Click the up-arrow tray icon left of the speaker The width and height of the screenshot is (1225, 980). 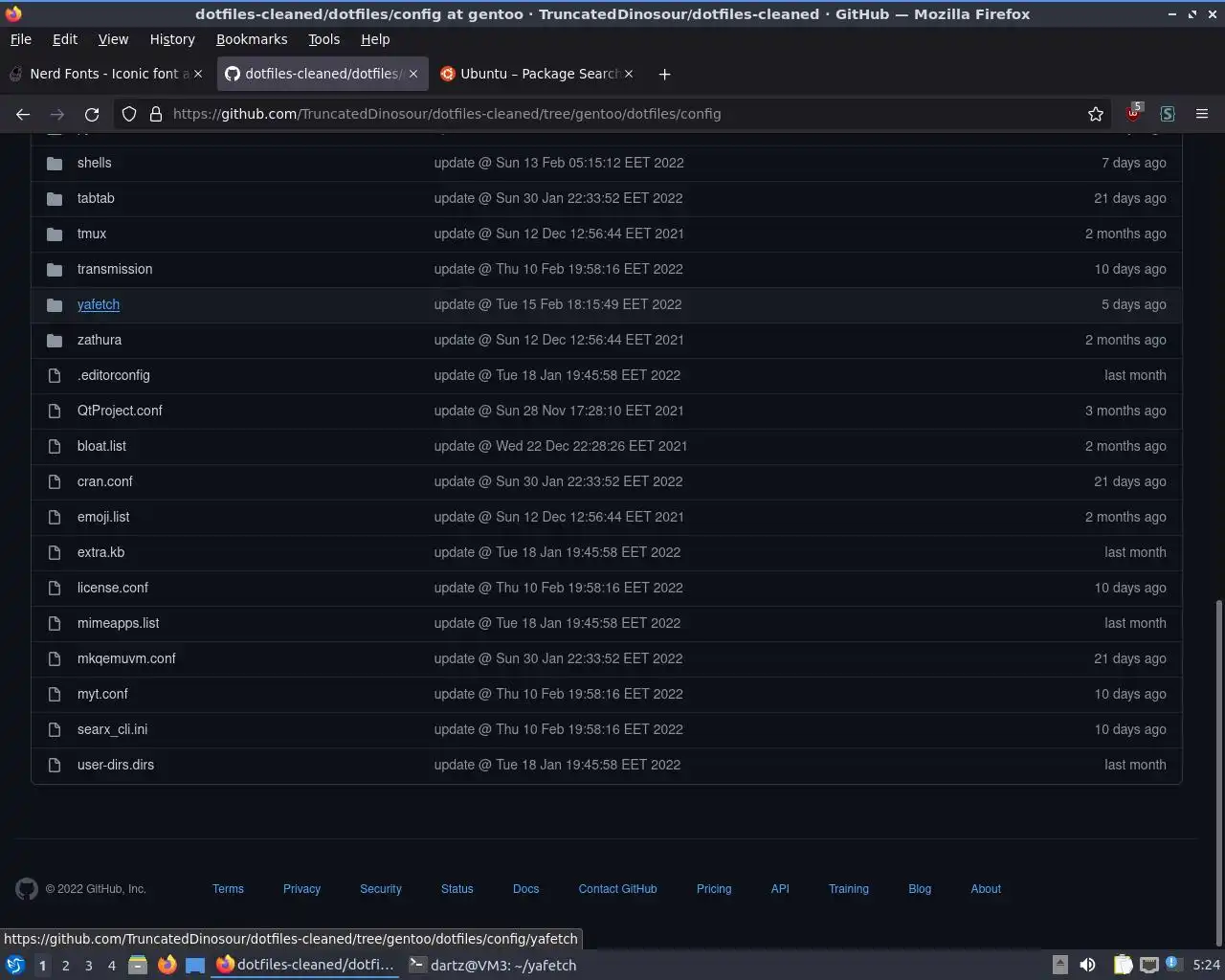(x=1060, y=965)
